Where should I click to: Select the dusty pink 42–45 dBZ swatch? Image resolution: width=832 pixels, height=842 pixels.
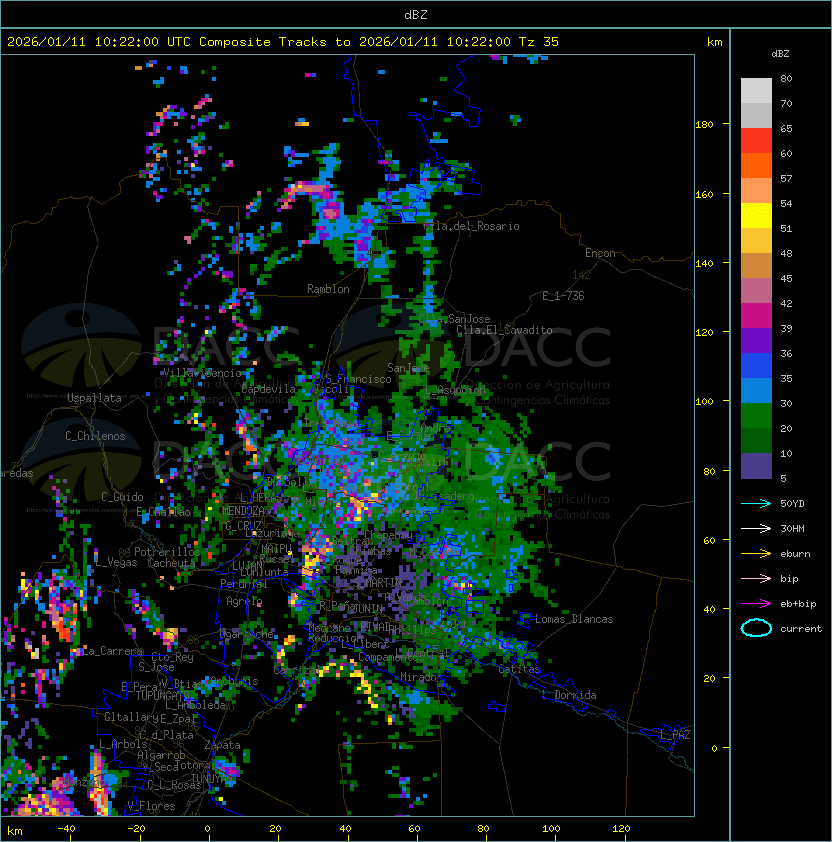756,291
